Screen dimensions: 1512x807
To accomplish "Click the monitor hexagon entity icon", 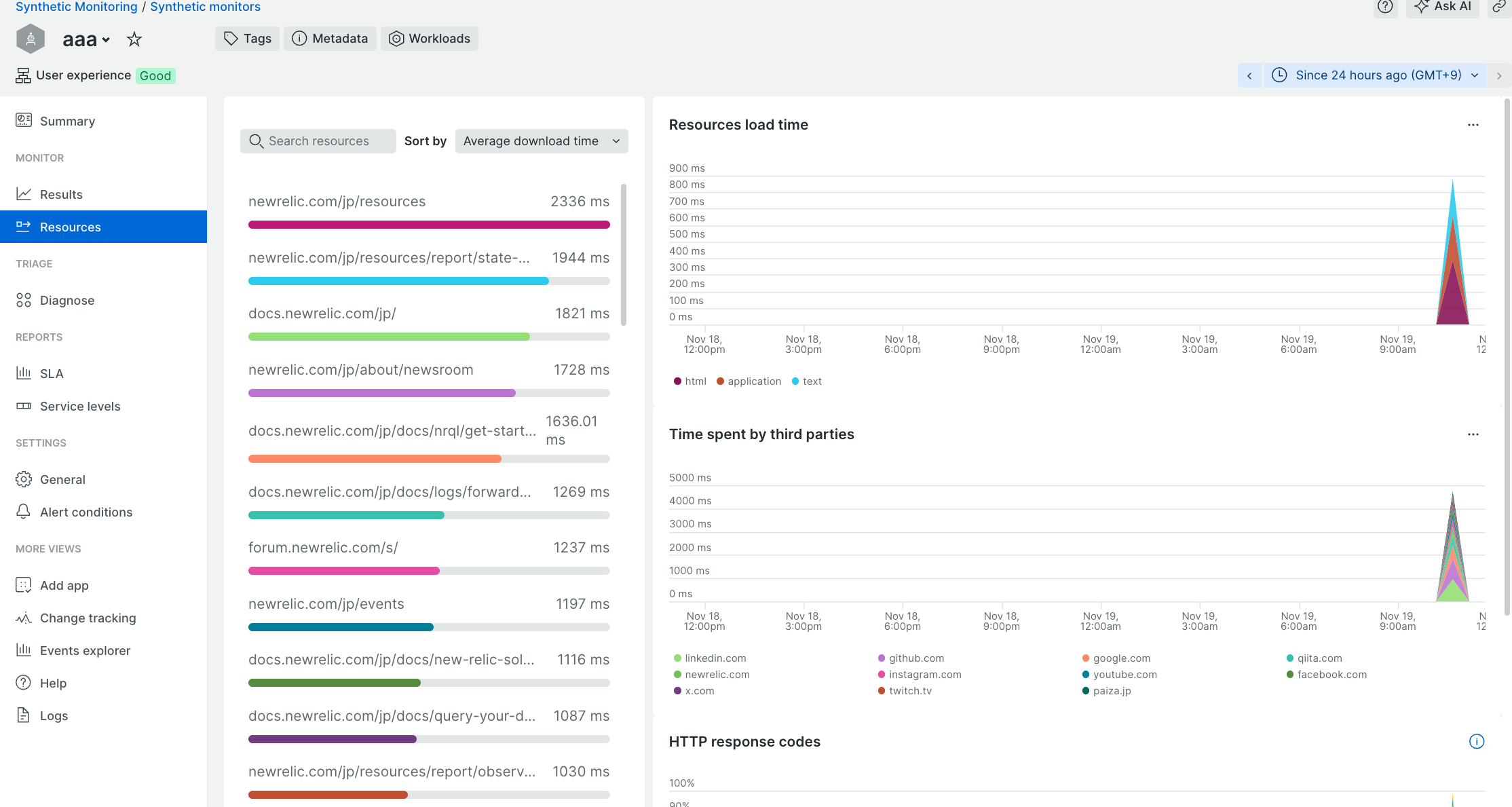I will click(x=31, y=39).
